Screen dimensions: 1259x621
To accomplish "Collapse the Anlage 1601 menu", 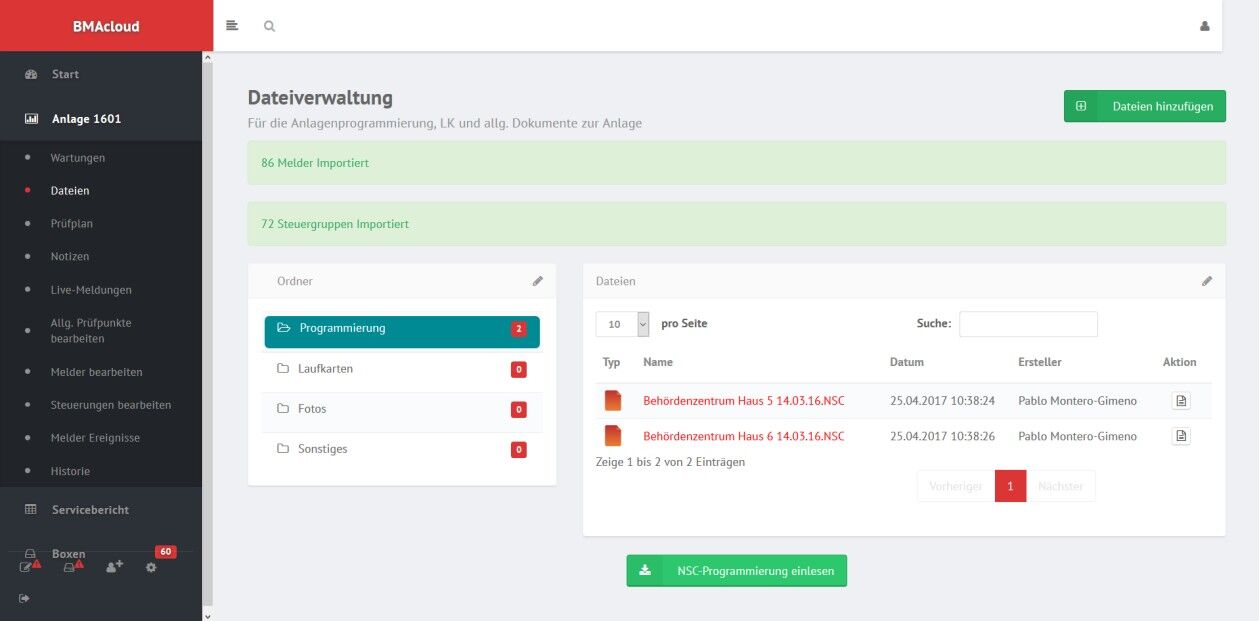I will (86, 119).
